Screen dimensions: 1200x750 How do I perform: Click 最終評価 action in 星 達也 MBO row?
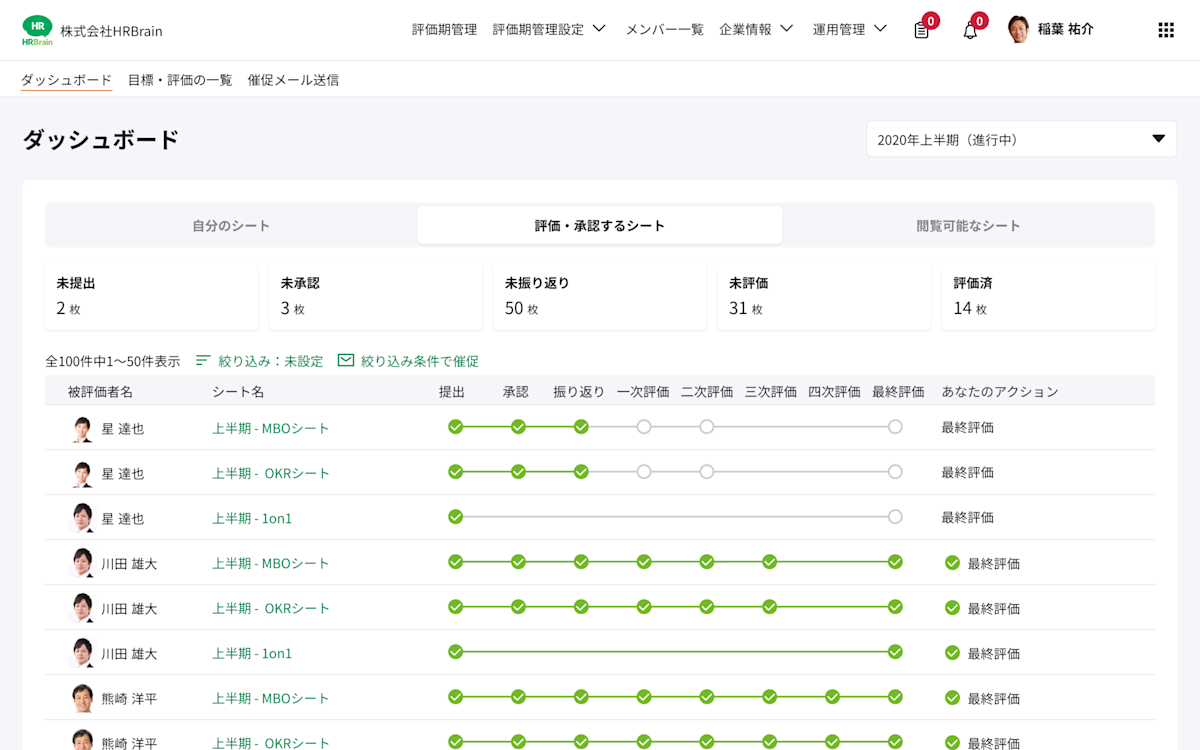(967, 427)
